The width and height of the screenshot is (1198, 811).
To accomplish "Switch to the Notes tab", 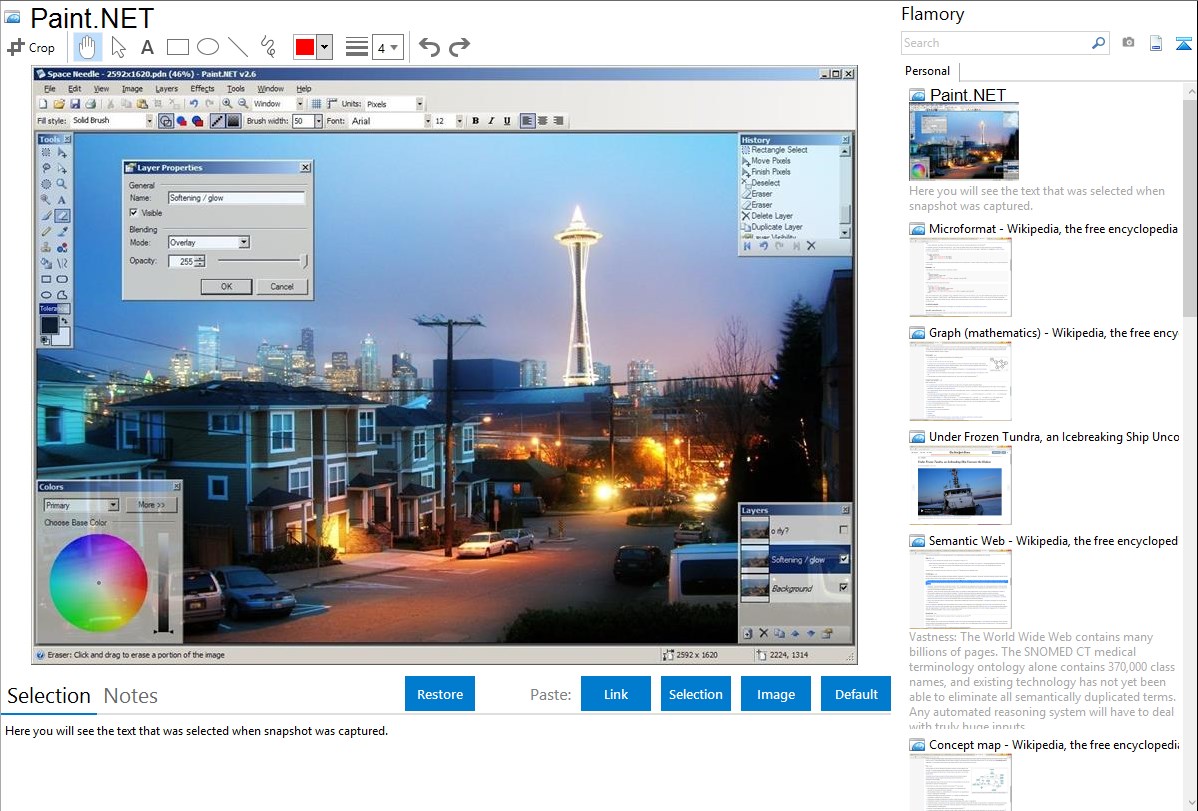I will click(x=131, y=696).
